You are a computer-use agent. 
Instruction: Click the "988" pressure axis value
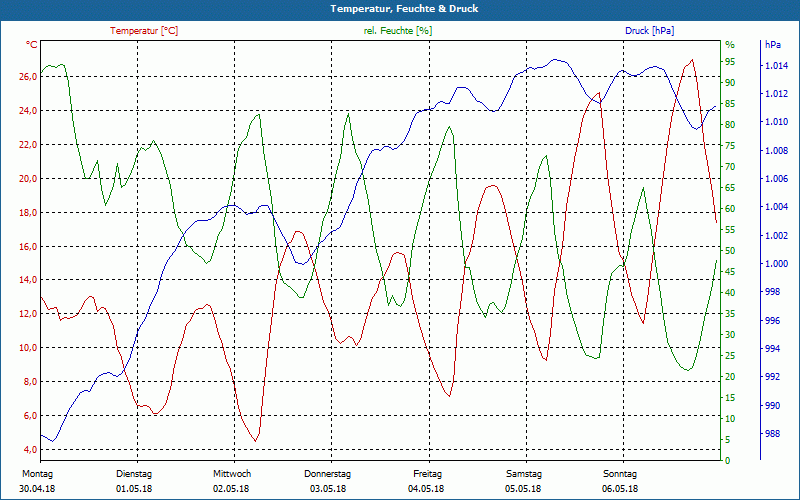772,434
